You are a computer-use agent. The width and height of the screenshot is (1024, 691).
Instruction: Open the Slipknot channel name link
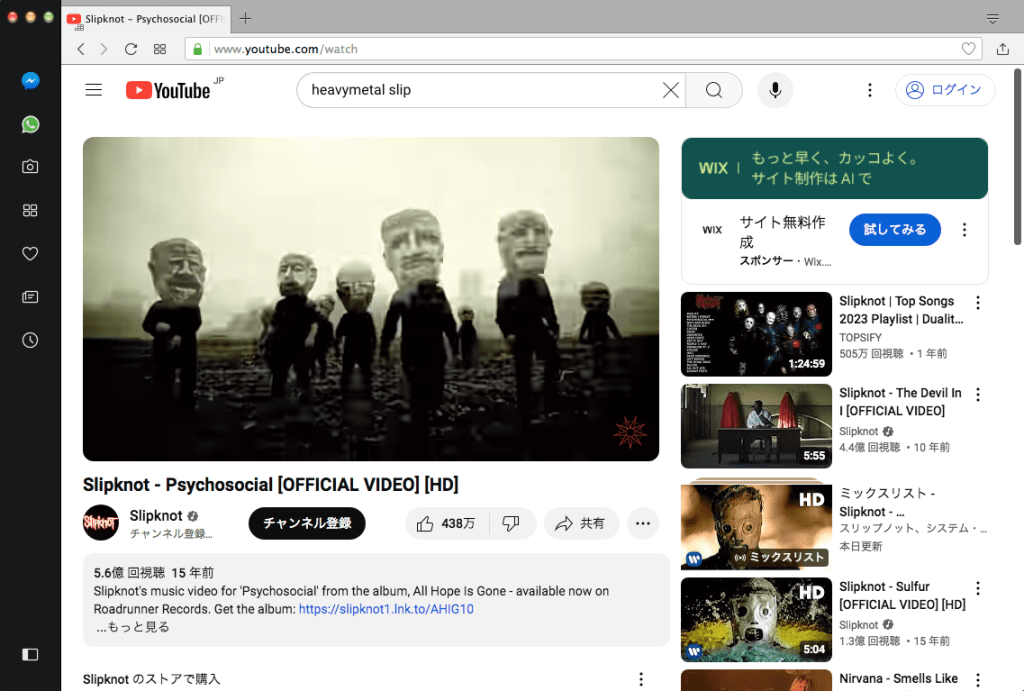(156, 515)
